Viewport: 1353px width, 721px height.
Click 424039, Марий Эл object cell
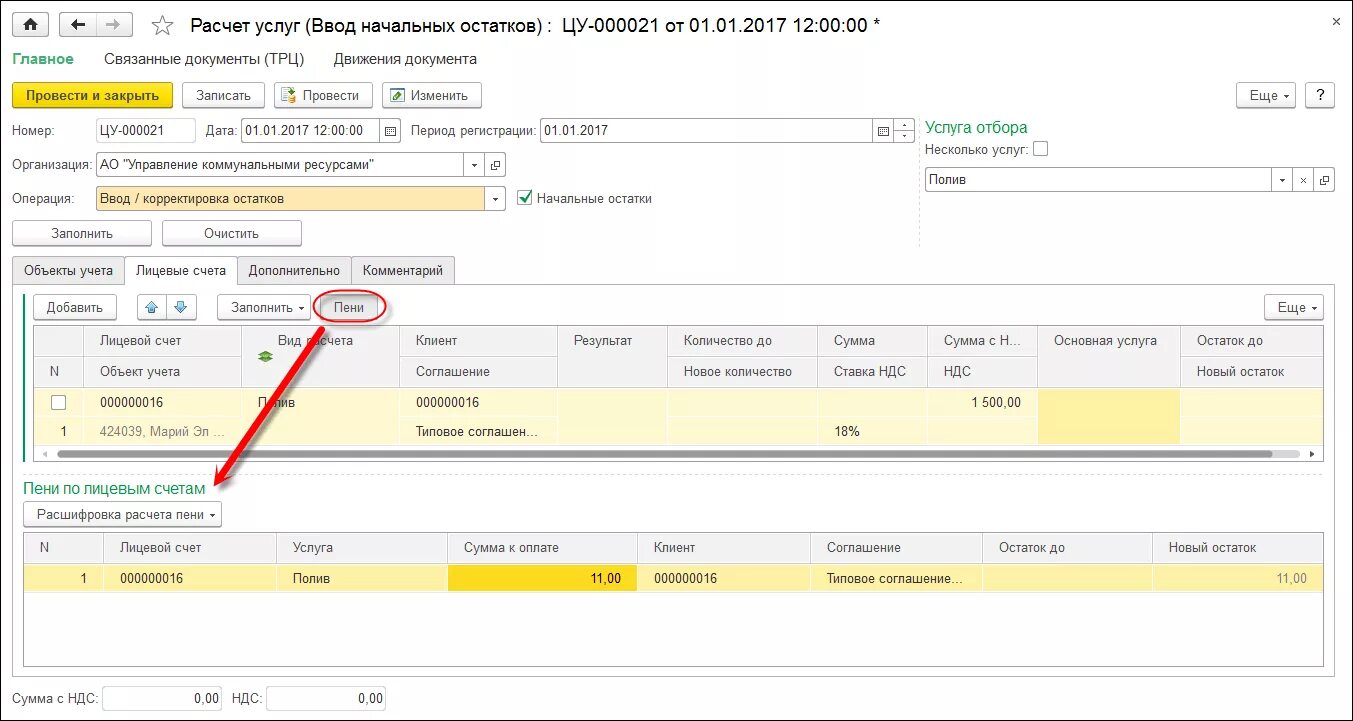[163, 431]
